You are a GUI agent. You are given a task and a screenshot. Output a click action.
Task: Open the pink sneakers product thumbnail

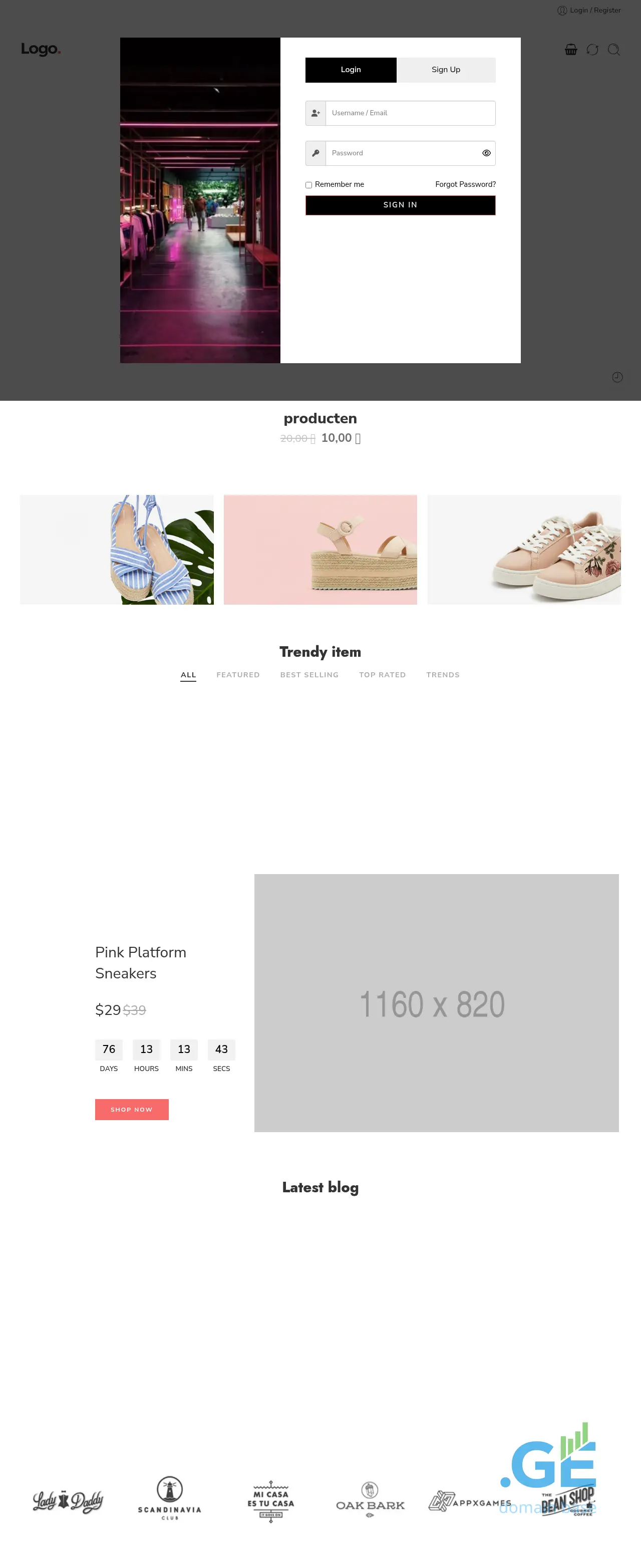click(523, 550)
